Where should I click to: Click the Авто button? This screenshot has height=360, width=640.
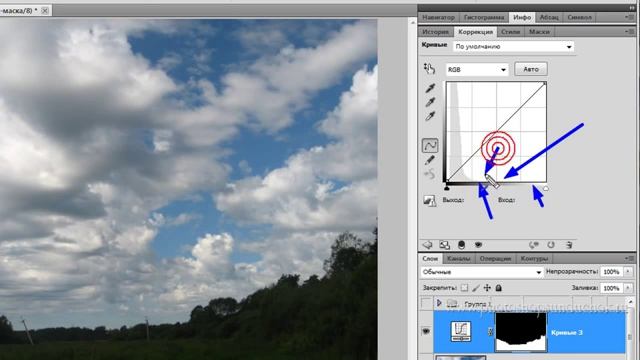pyautogui.click(x=531, y=69)
